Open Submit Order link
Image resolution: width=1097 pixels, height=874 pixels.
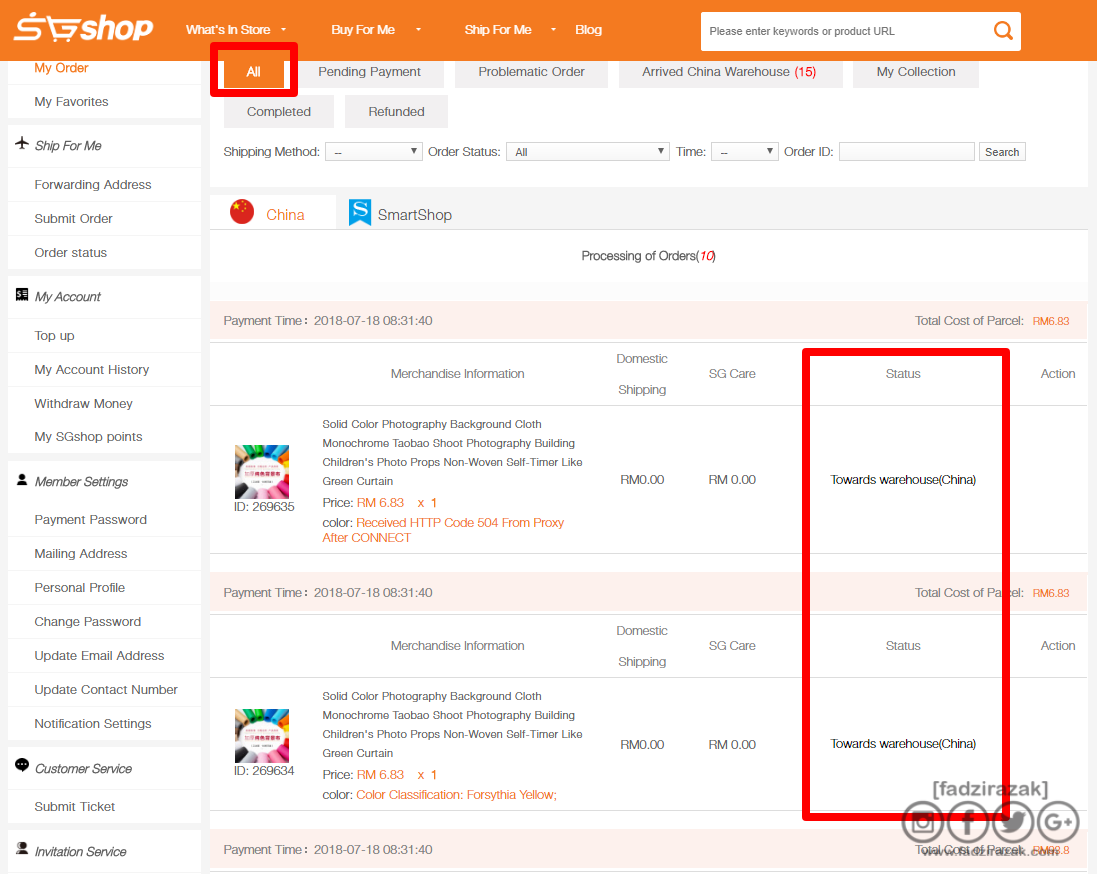[x=73, y=218]
